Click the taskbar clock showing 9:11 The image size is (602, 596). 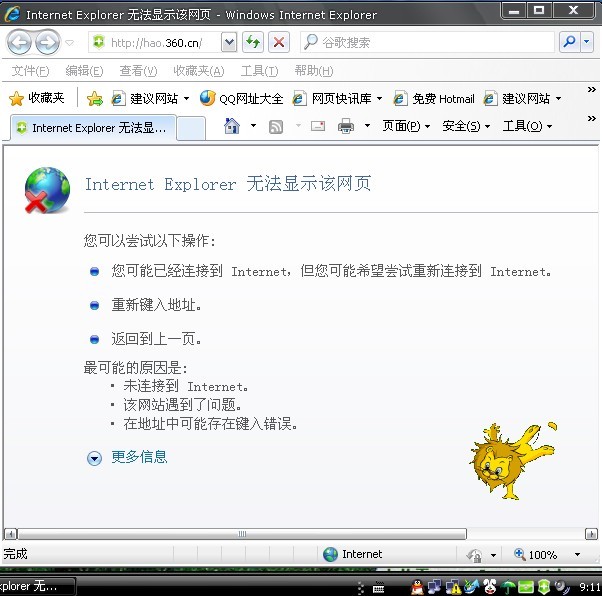590,587
